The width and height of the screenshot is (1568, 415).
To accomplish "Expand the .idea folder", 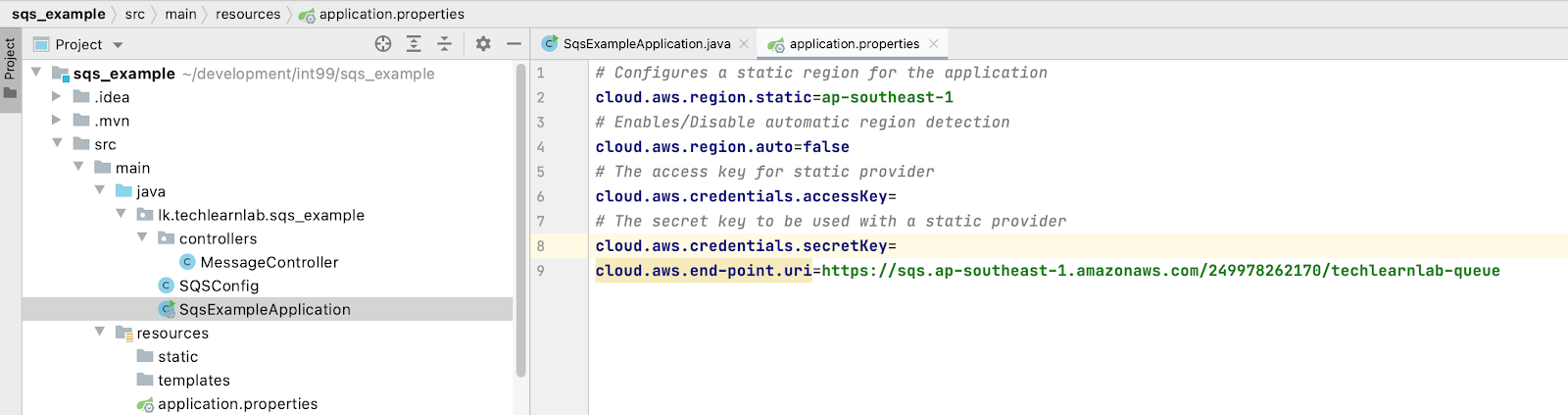I will [x=57, y=96].
